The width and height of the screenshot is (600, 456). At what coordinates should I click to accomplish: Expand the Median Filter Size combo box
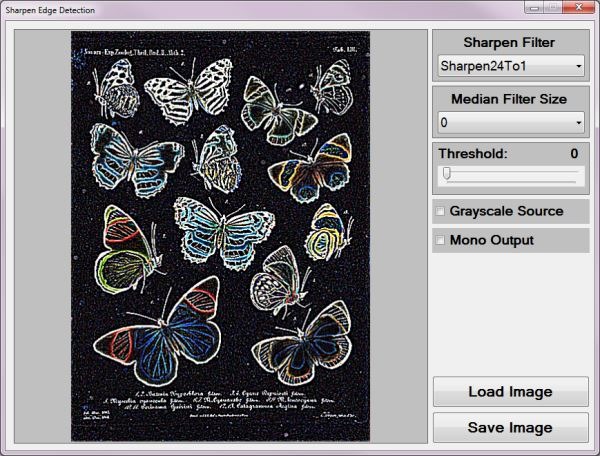pos(511,123)
